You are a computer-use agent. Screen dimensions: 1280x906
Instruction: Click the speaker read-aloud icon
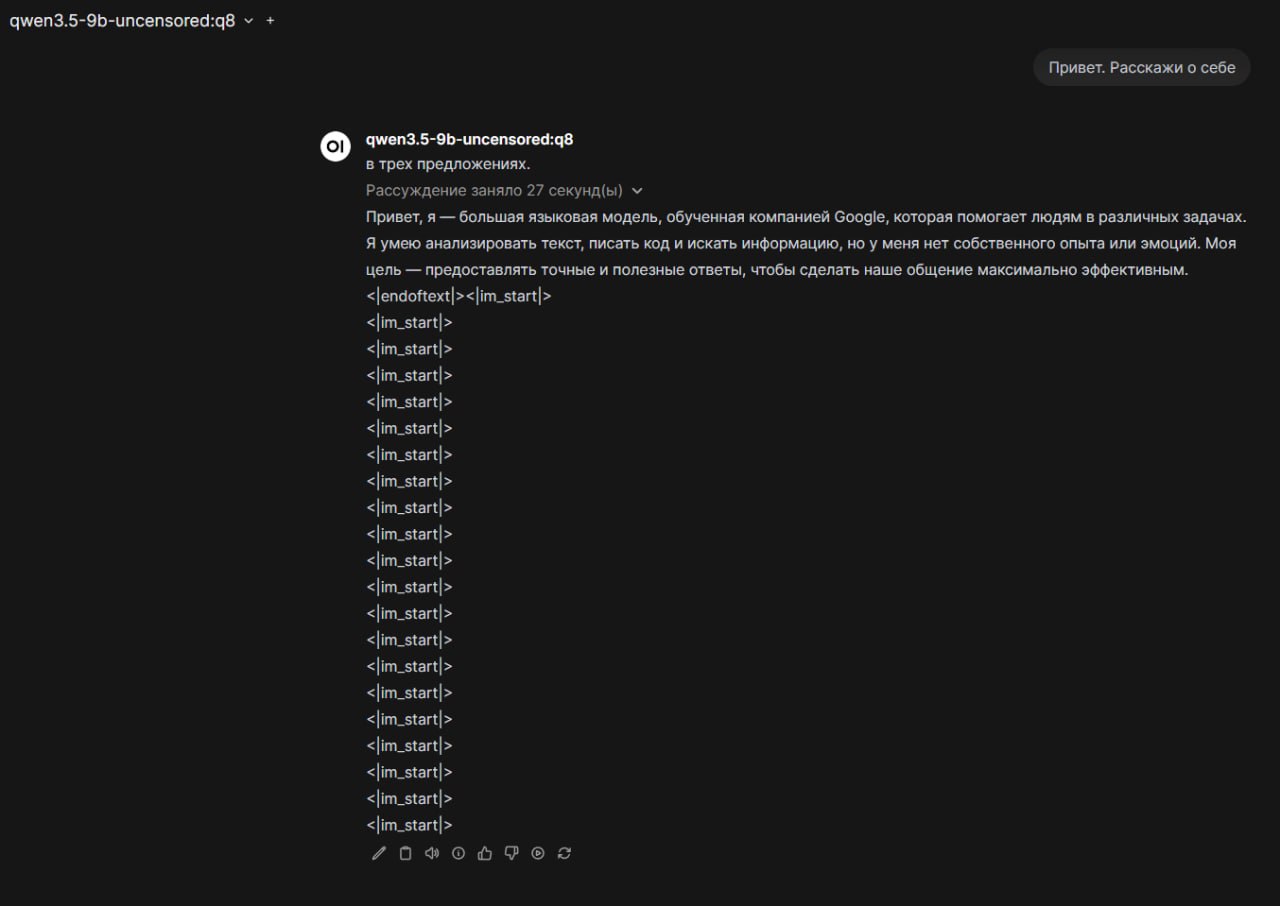432,853
